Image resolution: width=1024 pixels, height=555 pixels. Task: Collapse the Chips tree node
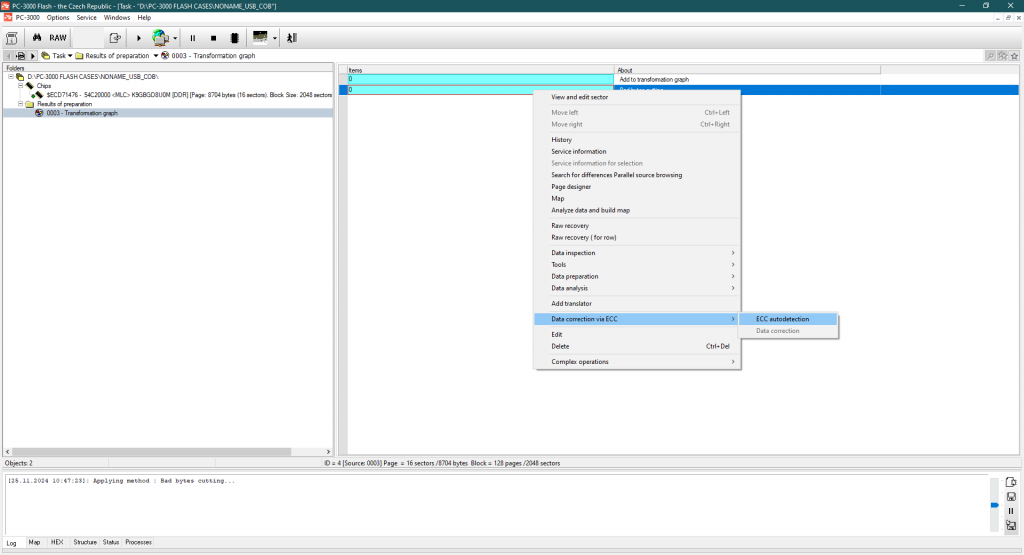pyautogui.click(x=20, y=86)
